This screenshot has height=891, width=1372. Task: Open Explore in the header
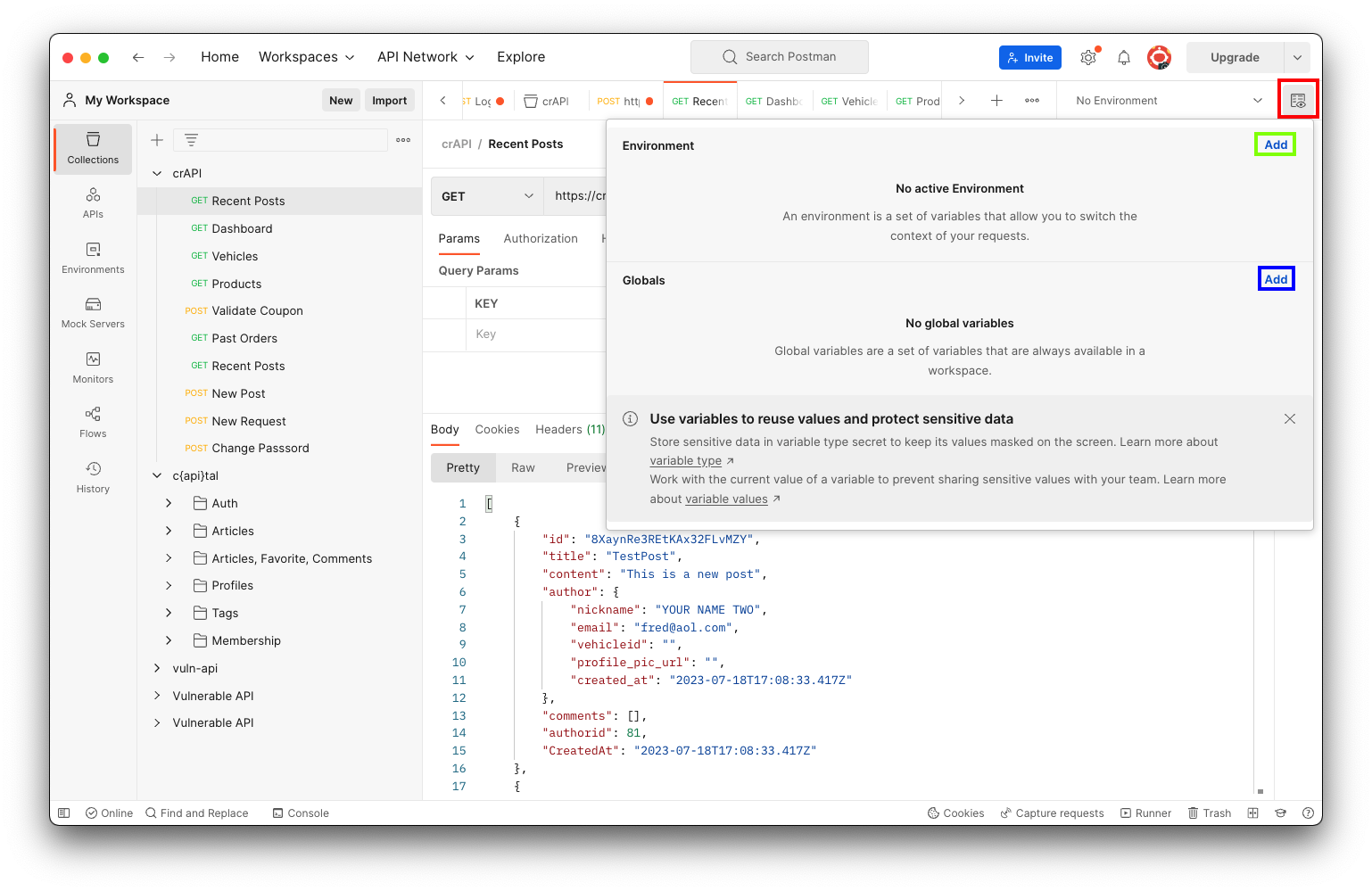(521, 57)
